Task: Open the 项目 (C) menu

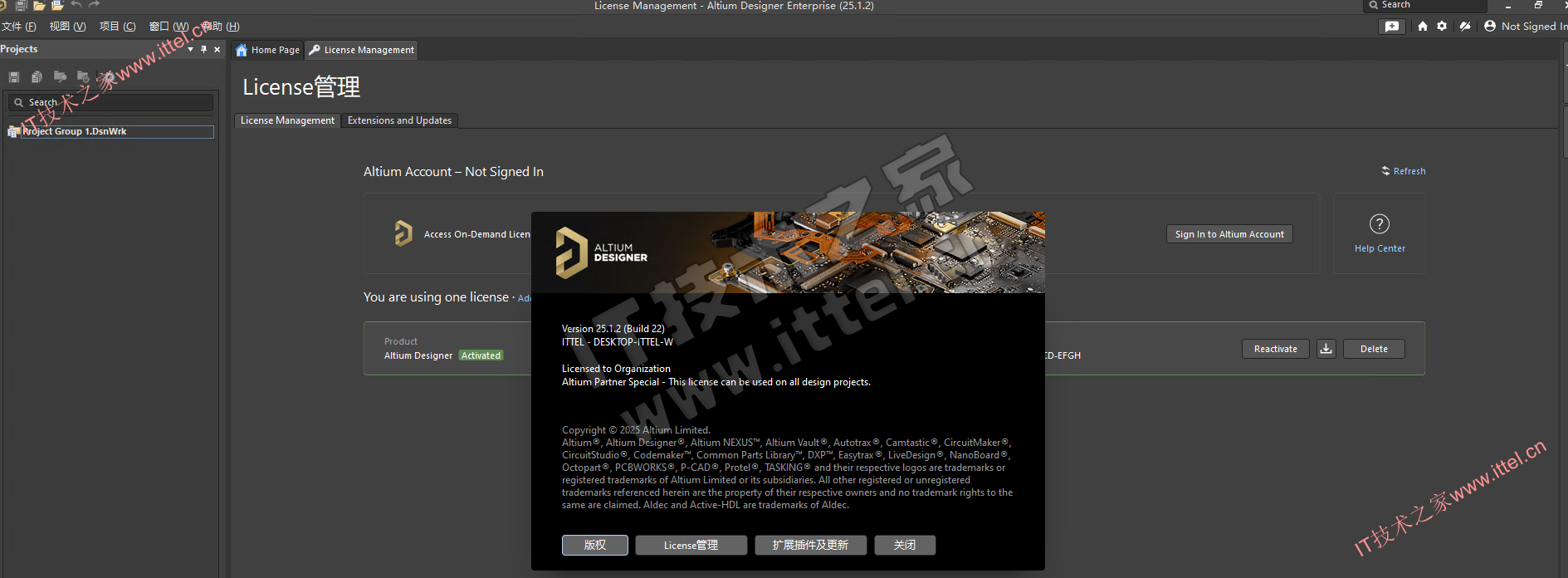Action: point(118,27)
